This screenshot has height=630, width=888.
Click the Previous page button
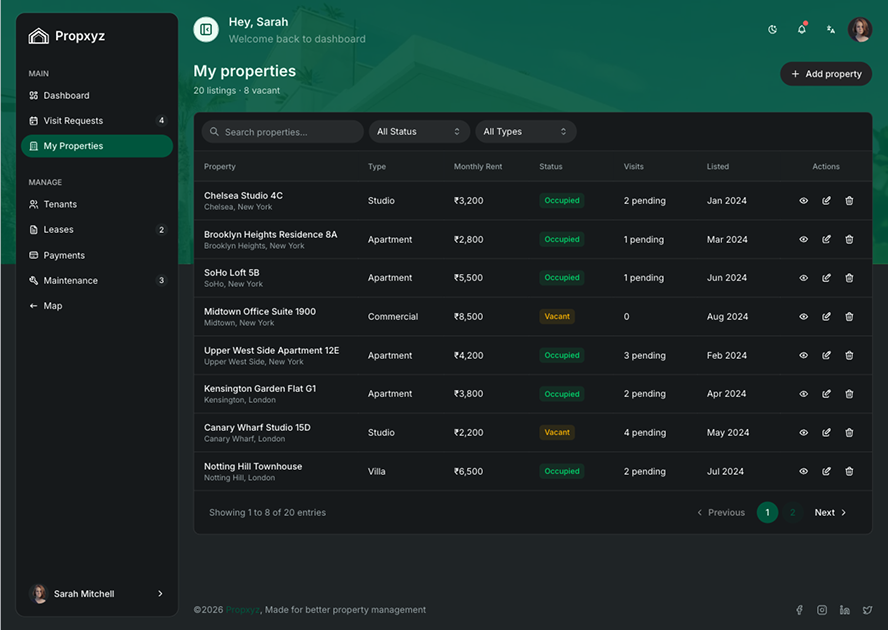(x=721, y=512)
